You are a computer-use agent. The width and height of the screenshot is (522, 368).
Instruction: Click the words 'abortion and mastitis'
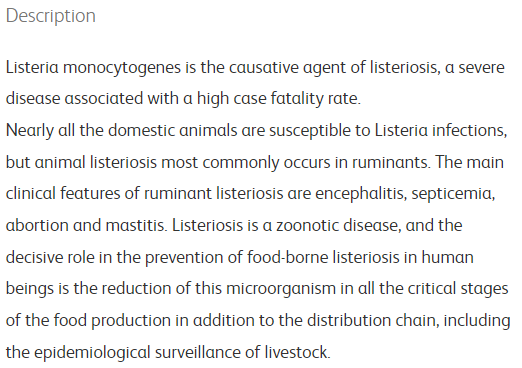point(85,225)
